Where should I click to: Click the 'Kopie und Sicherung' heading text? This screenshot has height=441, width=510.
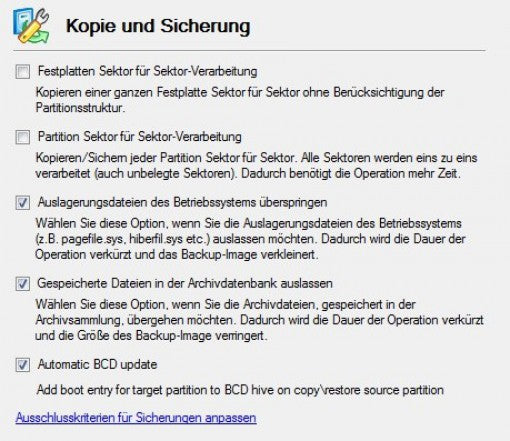[158, 26]
